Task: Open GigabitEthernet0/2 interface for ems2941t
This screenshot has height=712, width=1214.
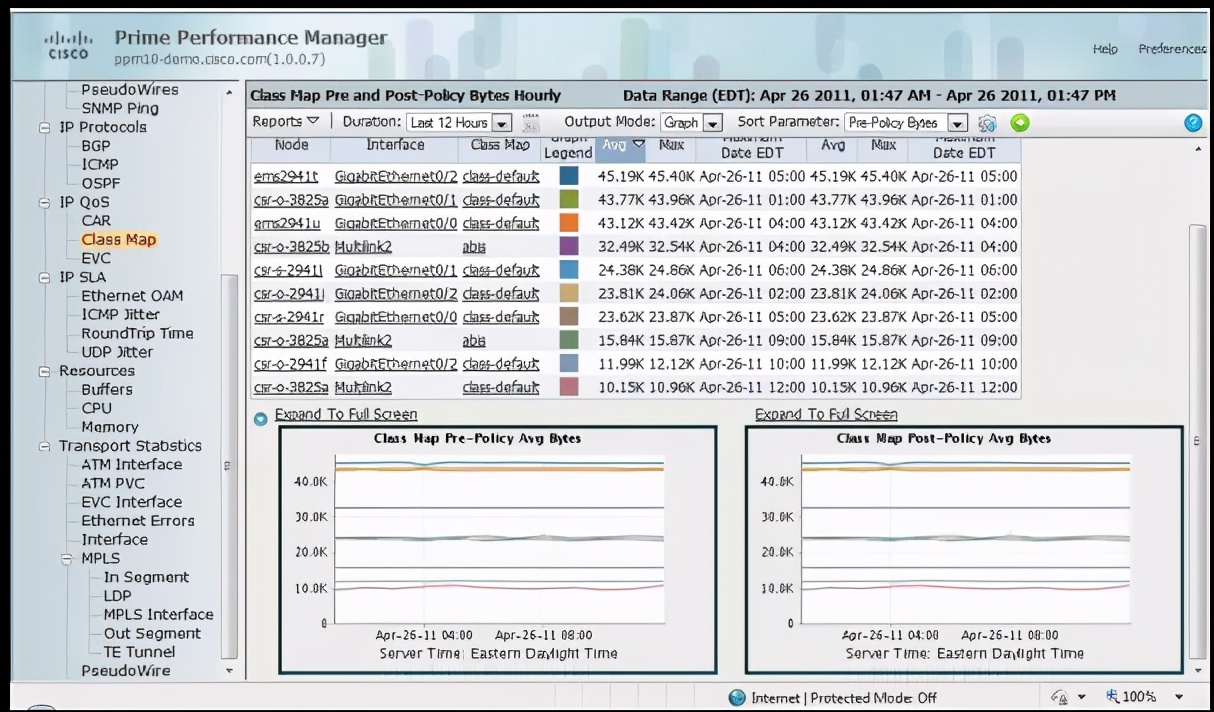Action: point(396,176)
